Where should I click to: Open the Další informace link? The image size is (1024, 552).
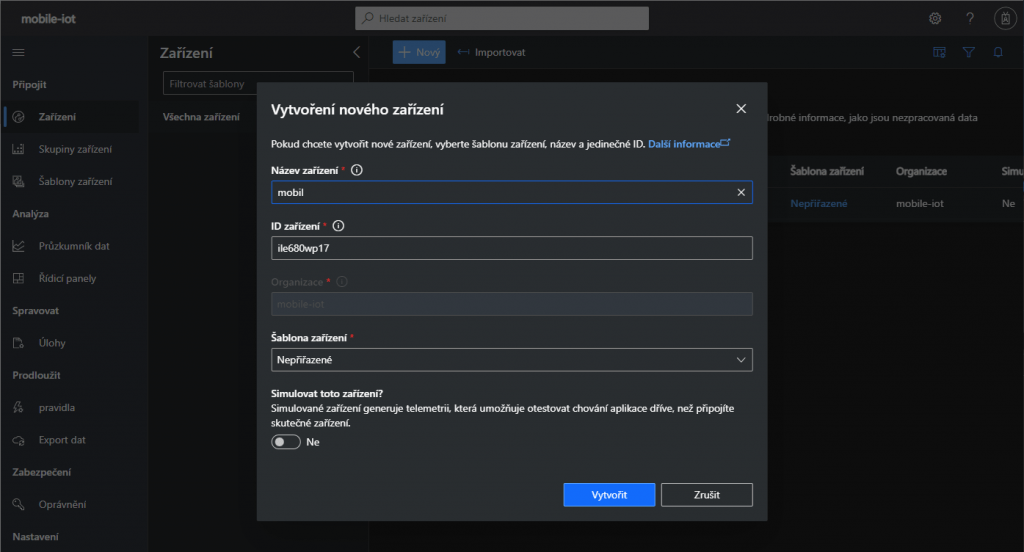pos(688,144)
